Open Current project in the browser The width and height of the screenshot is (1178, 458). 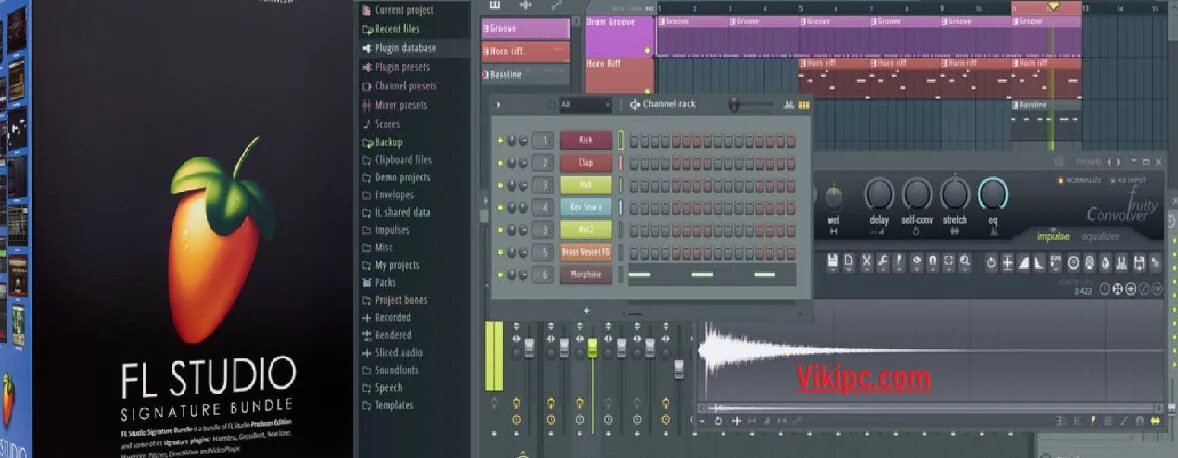pos(397,11)
